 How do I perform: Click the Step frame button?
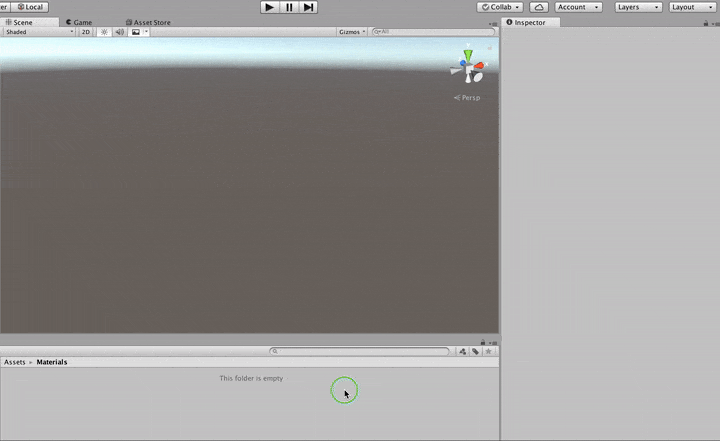tap(309, 7)
